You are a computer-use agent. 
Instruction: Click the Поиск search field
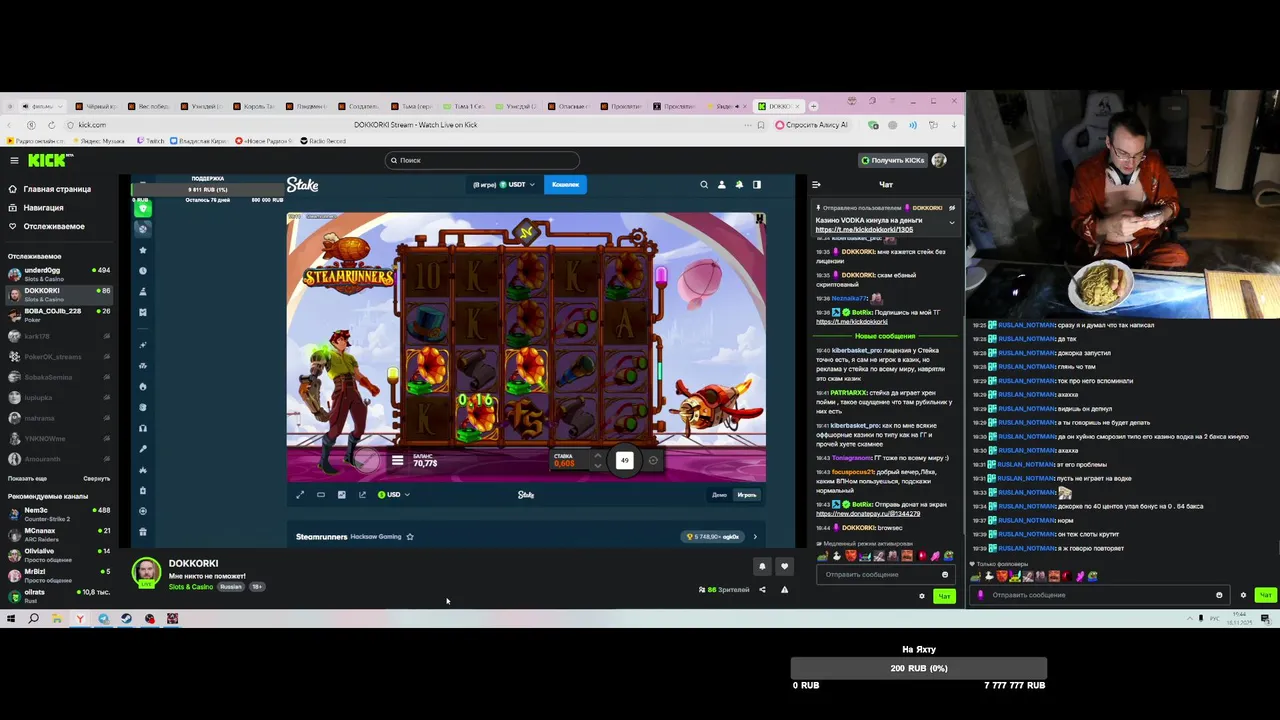(x=482, y=160)
